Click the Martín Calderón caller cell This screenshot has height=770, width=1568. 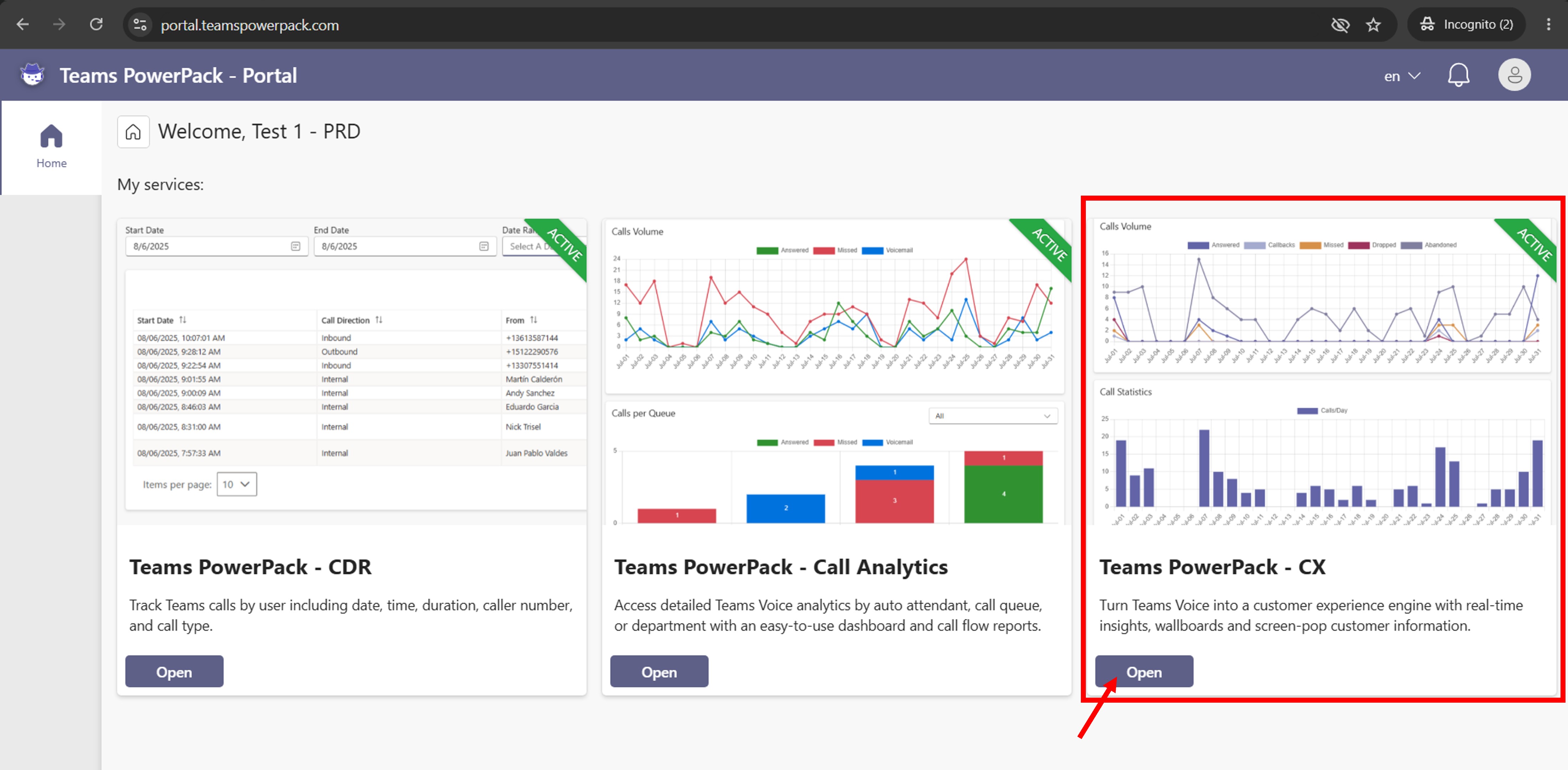tap(533, 379)
